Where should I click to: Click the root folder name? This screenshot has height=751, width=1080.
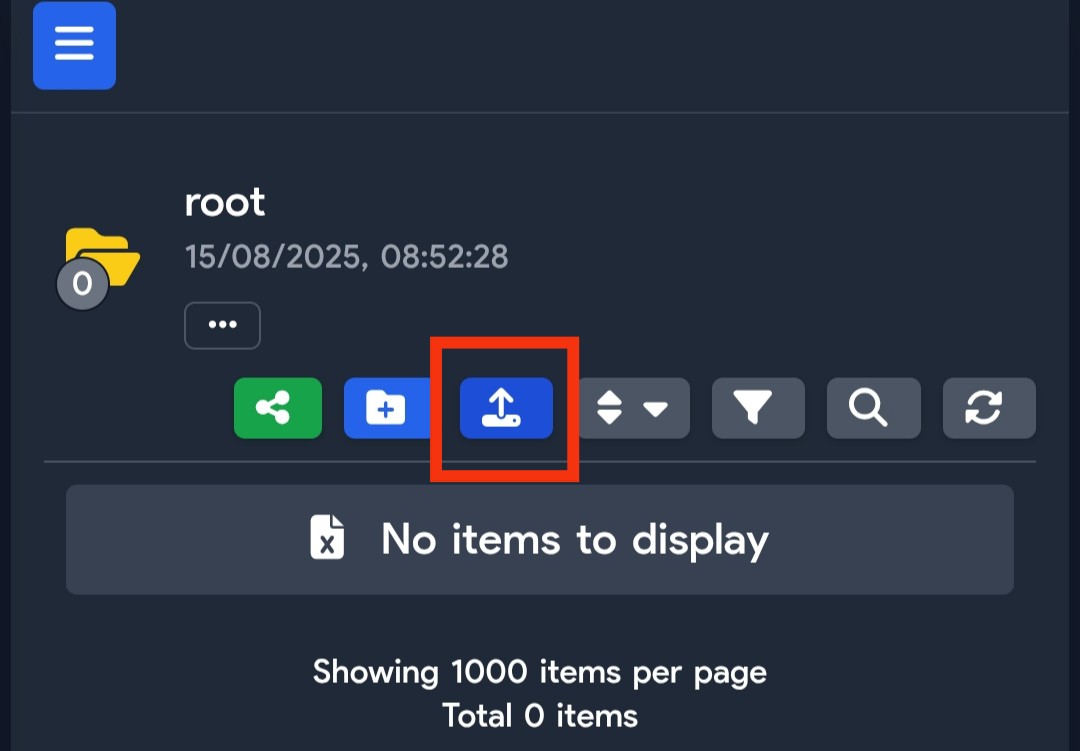click(225, 203)
